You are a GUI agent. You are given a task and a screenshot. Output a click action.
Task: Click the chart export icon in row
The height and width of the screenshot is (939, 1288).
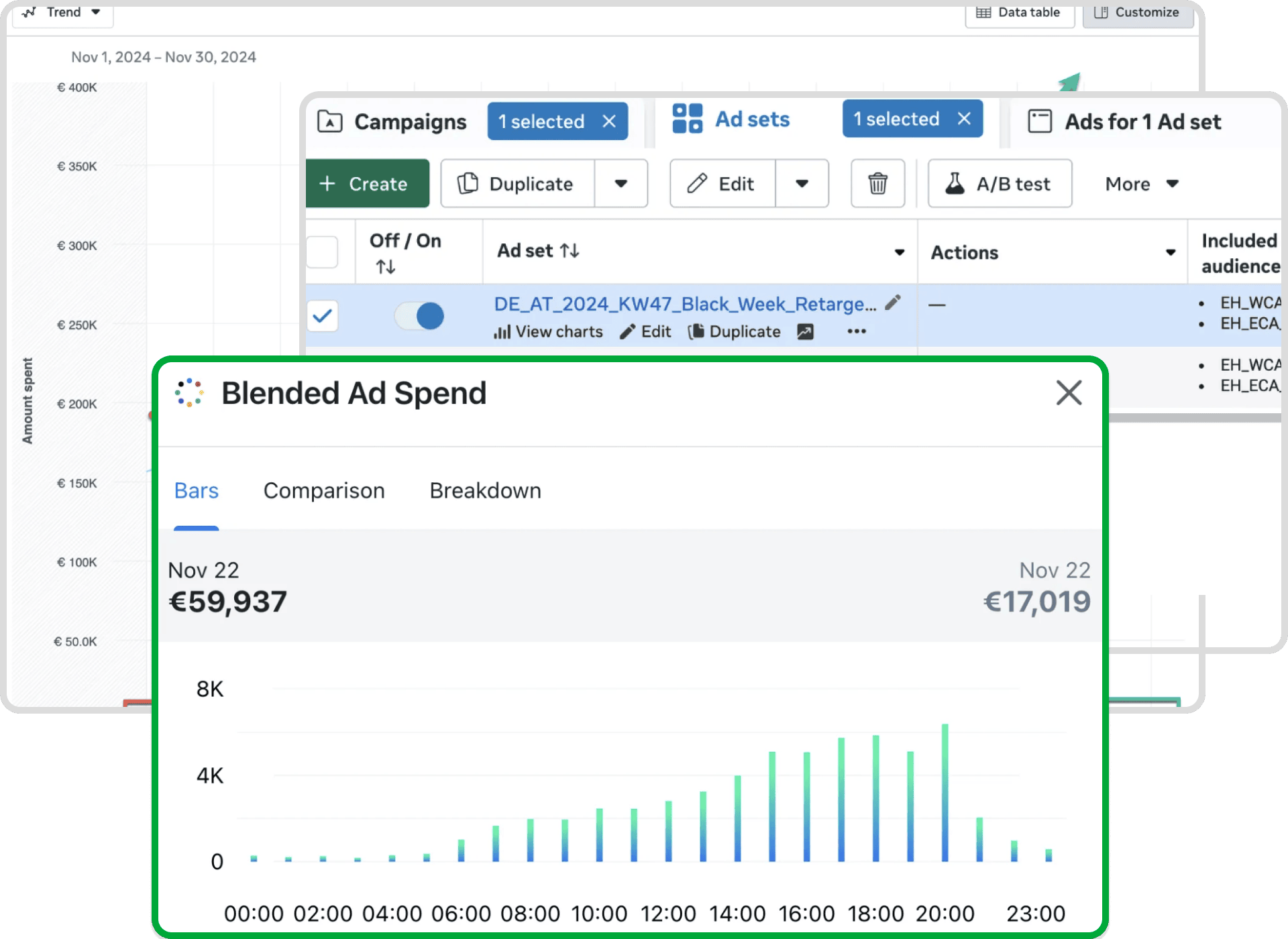pos(805,332)
